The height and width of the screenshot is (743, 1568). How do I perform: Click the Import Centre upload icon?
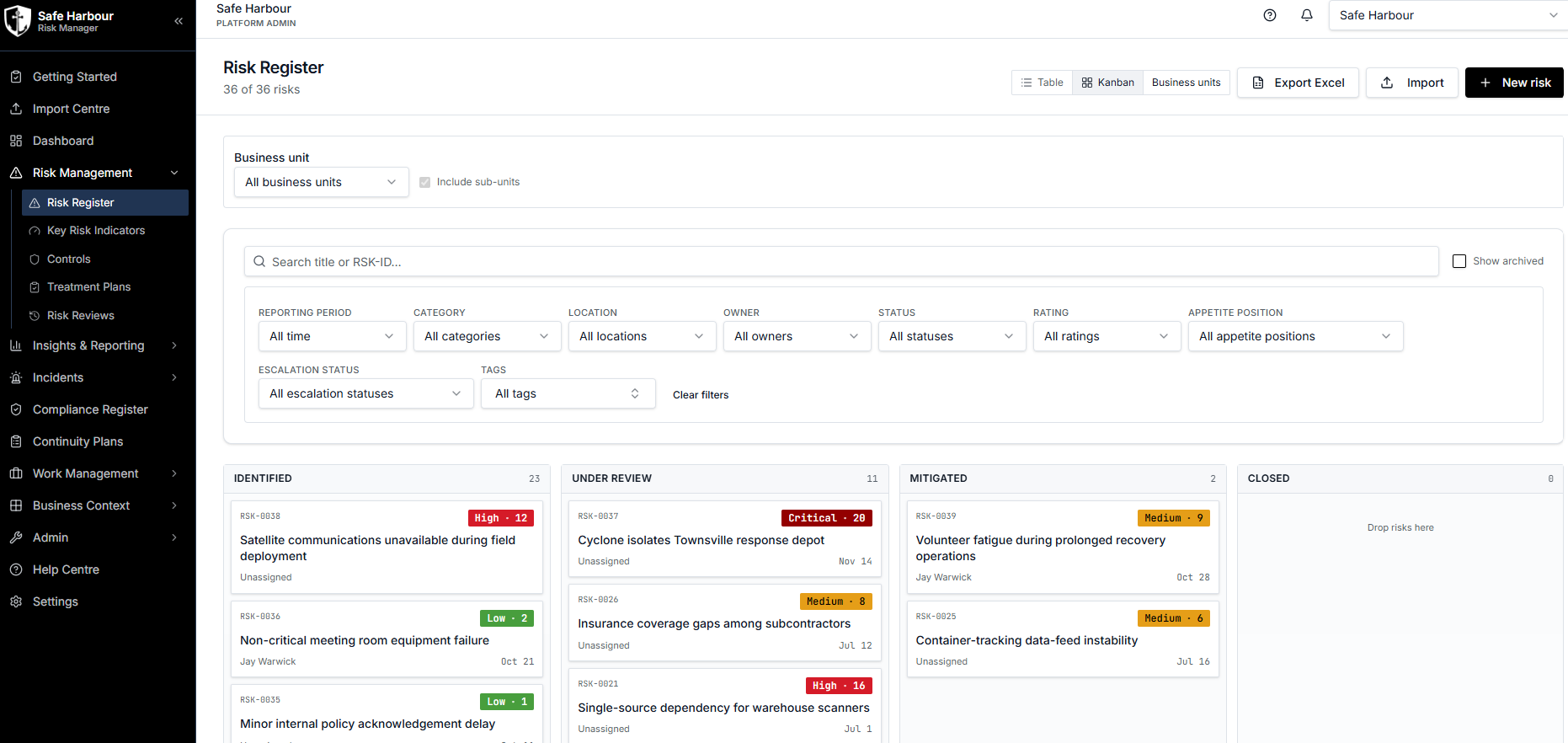(16, 109)
